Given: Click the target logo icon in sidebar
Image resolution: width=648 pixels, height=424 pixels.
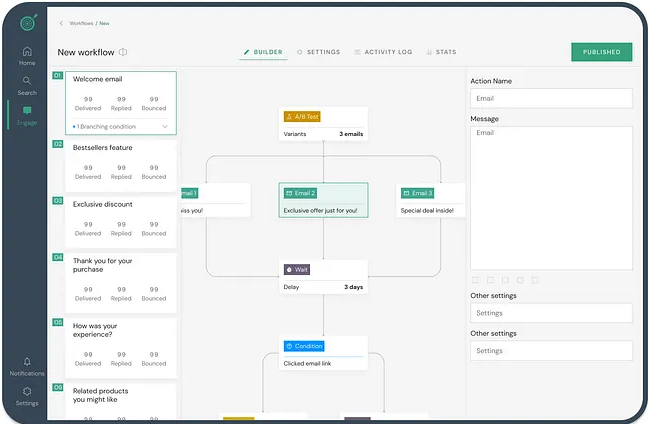Looking at the screenshot, I should pos(28,22).
